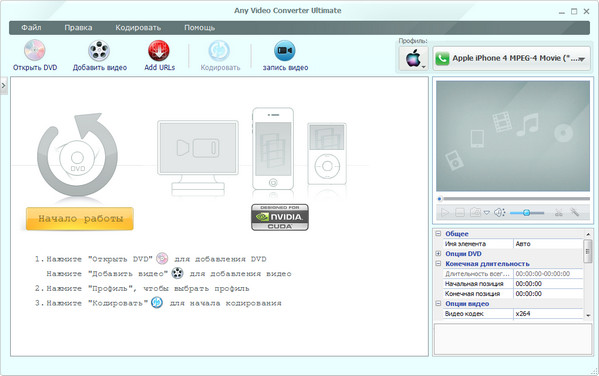Click the properties panel scroll down arrow
This screenshot has width=599, height=376.
coord(588,315)
